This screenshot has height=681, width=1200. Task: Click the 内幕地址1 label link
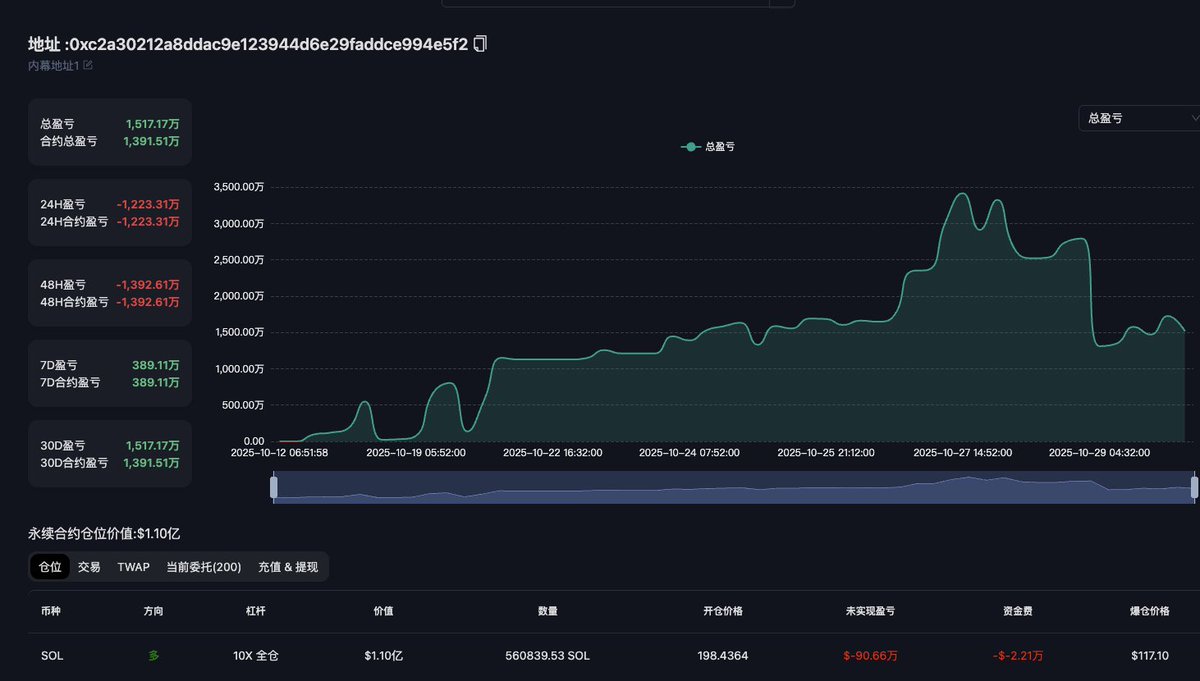click(x=54, y=65)
